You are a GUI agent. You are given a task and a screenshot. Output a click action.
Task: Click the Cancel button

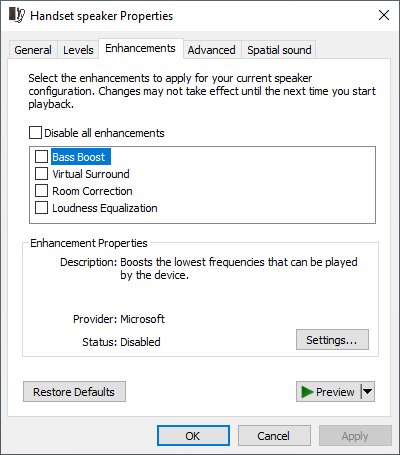pos(274,436)
